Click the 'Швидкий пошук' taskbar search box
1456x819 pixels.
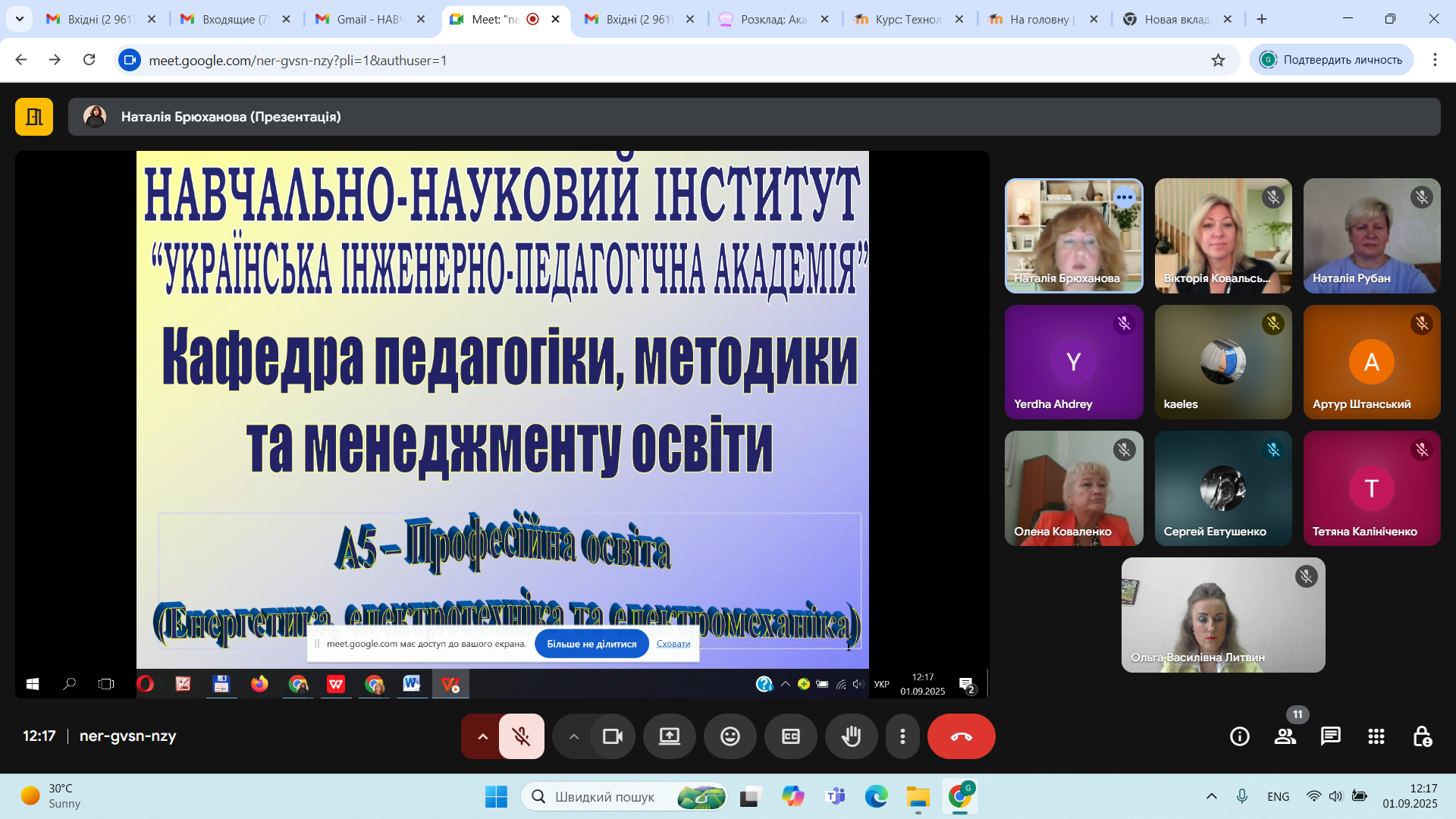pos(624,797)
